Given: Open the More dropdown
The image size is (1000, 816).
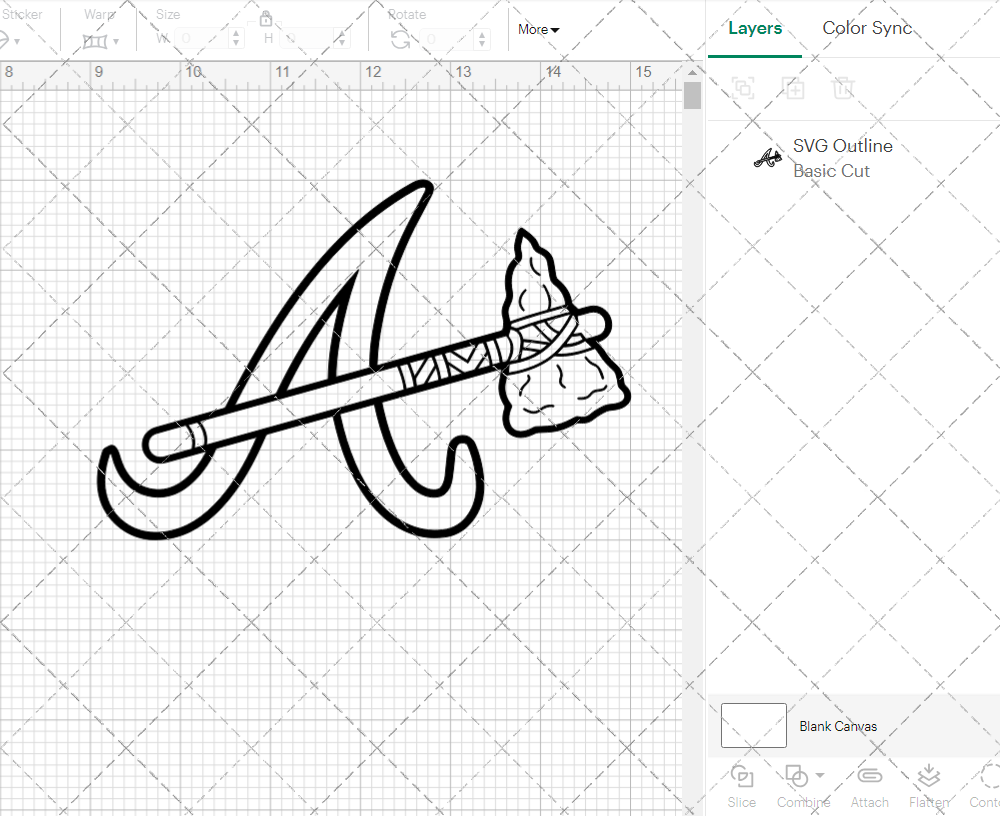Looking at the screenshot, I should [537, 30].
